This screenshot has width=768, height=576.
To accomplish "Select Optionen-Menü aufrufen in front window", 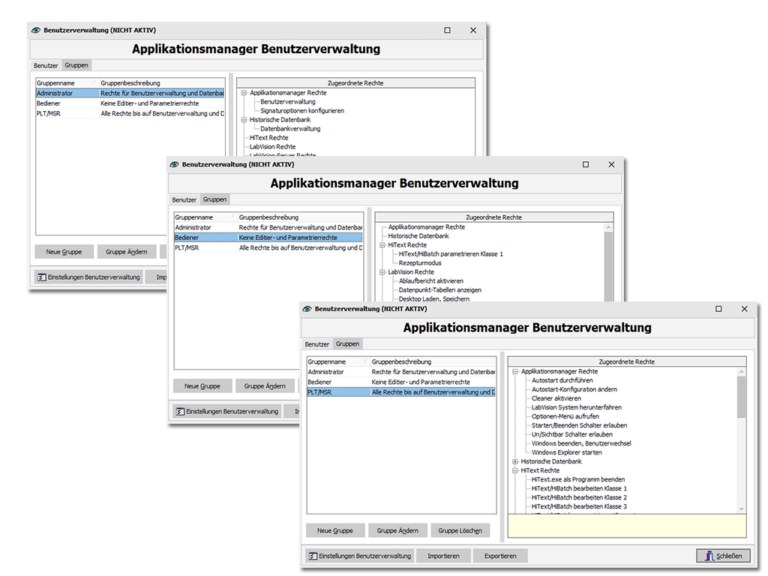I will click(x=565, y=416).
